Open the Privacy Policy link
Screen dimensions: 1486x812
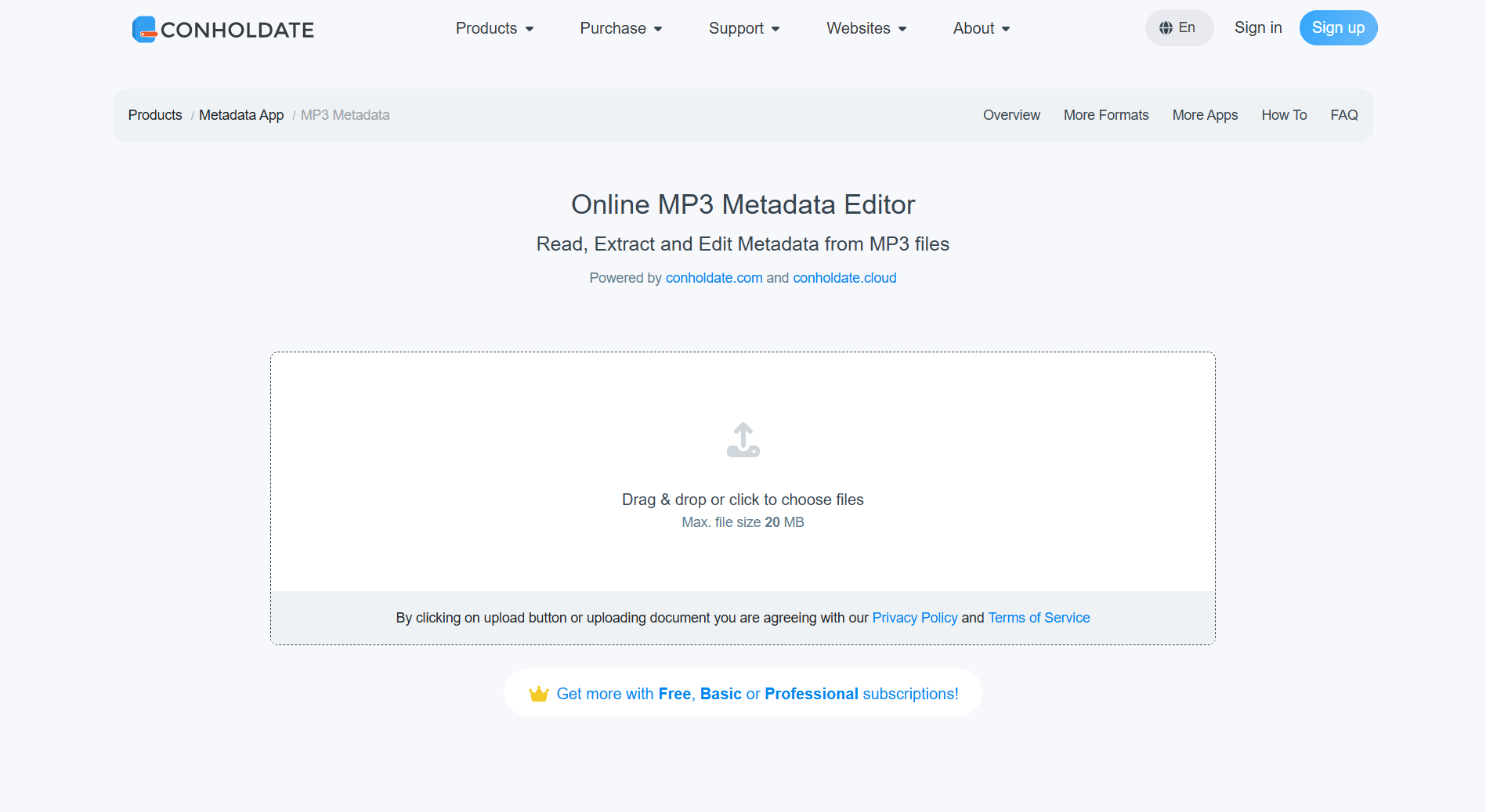pos(915,618)
